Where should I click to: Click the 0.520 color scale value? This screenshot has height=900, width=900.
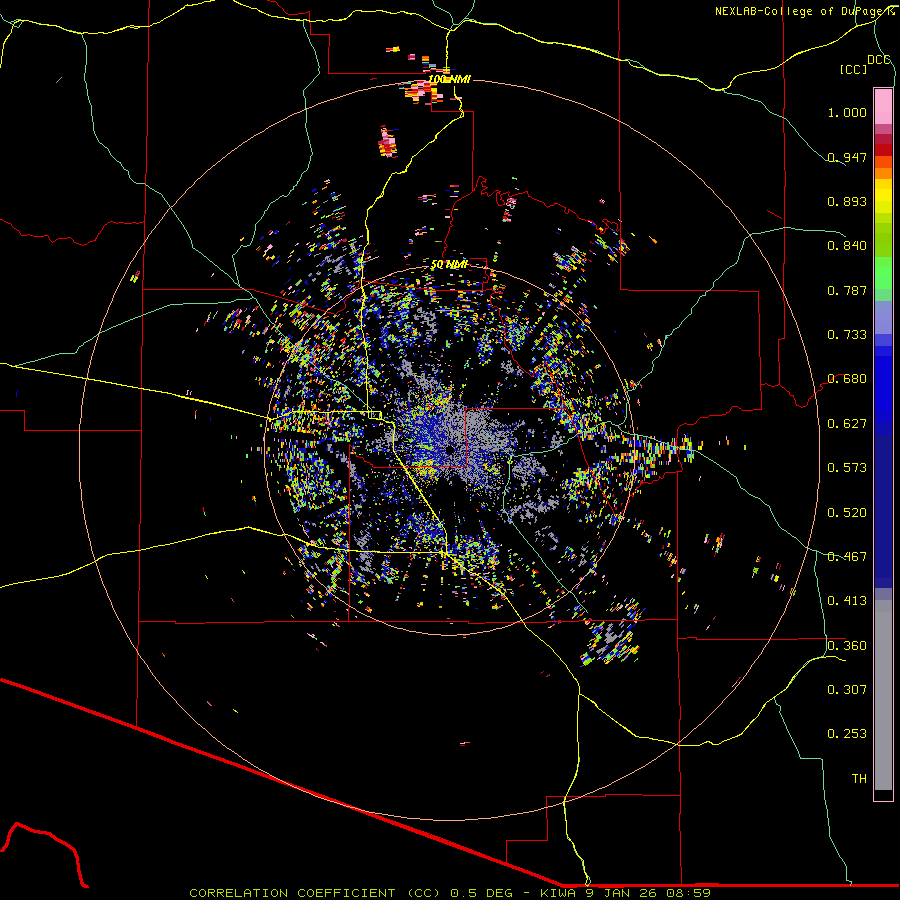[x=847, y=512]
